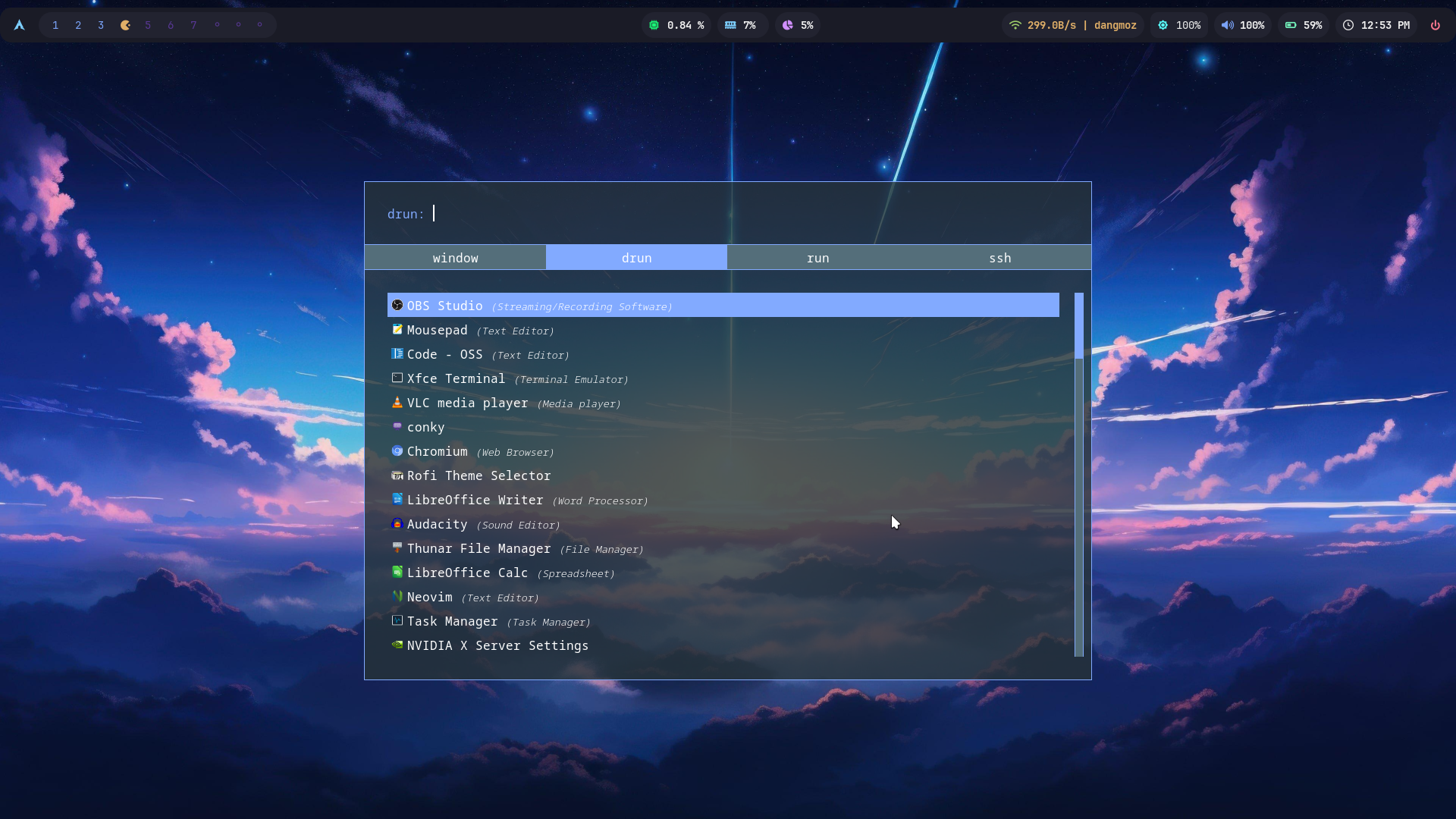The height and width of the screenshot is (819, 1456).
Task: Open the Arch logo launcher icon
Action: (20, 25)
